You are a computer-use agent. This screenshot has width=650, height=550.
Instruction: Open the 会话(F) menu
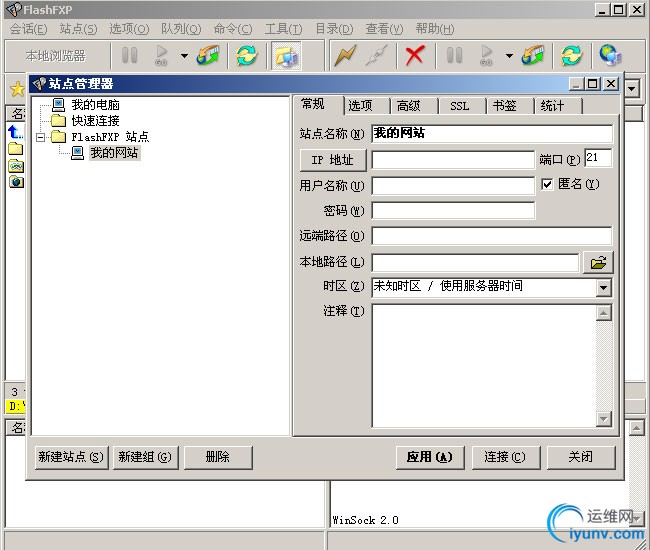coord(29,29)
